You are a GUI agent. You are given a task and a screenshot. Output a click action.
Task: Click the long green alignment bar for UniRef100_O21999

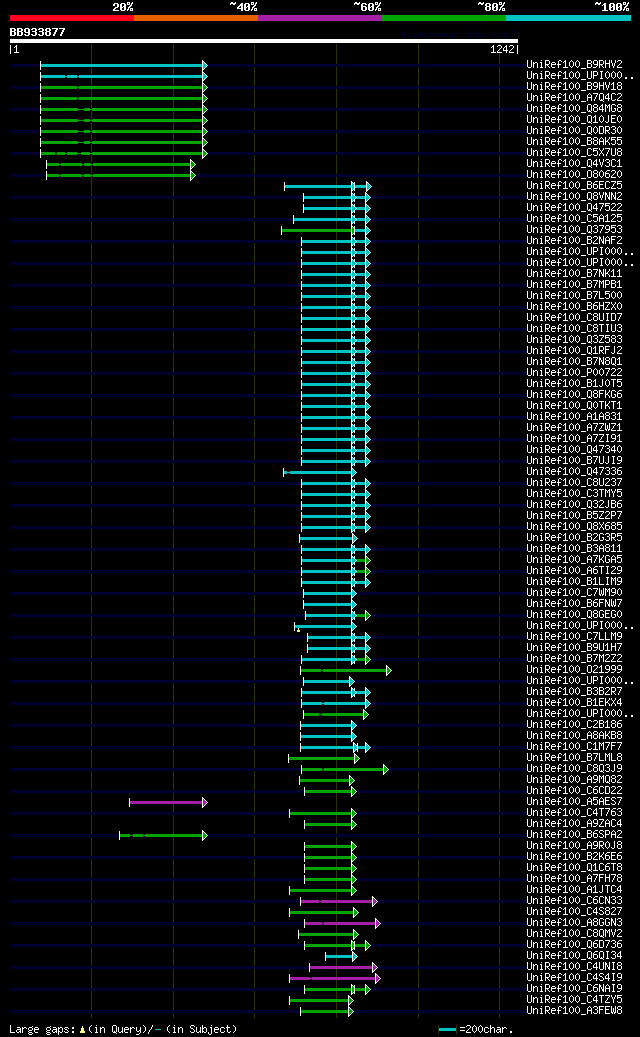pos(346,670)
